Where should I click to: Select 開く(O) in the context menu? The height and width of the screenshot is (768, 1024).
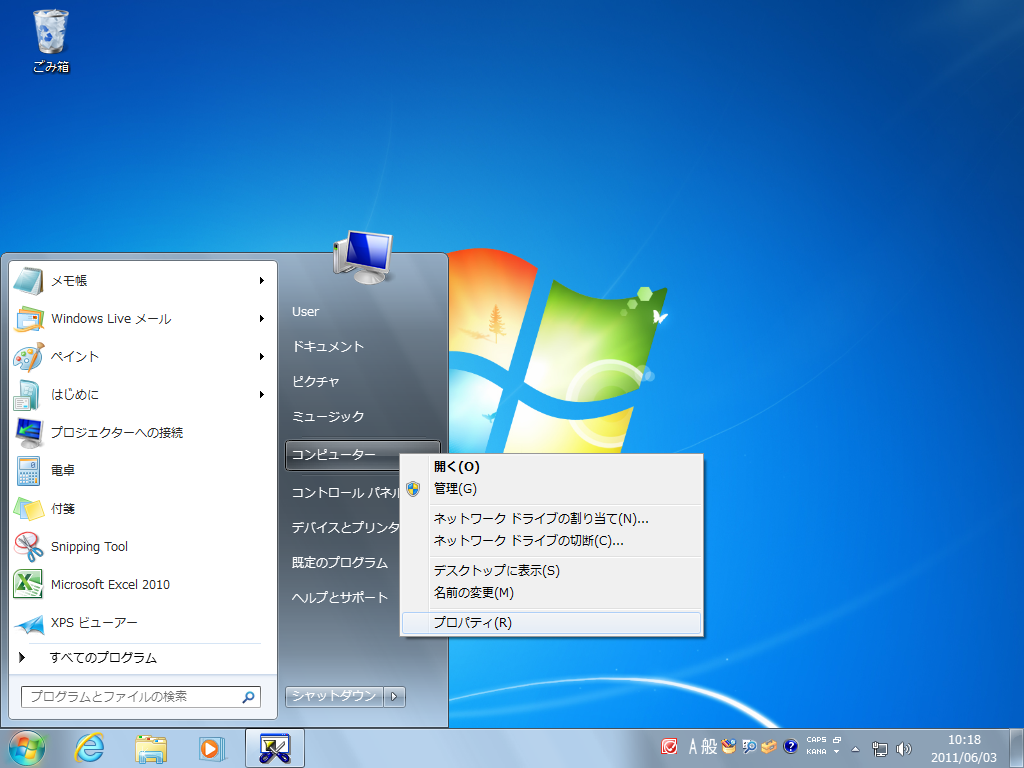pyautogui.click(x=552, y=467)
